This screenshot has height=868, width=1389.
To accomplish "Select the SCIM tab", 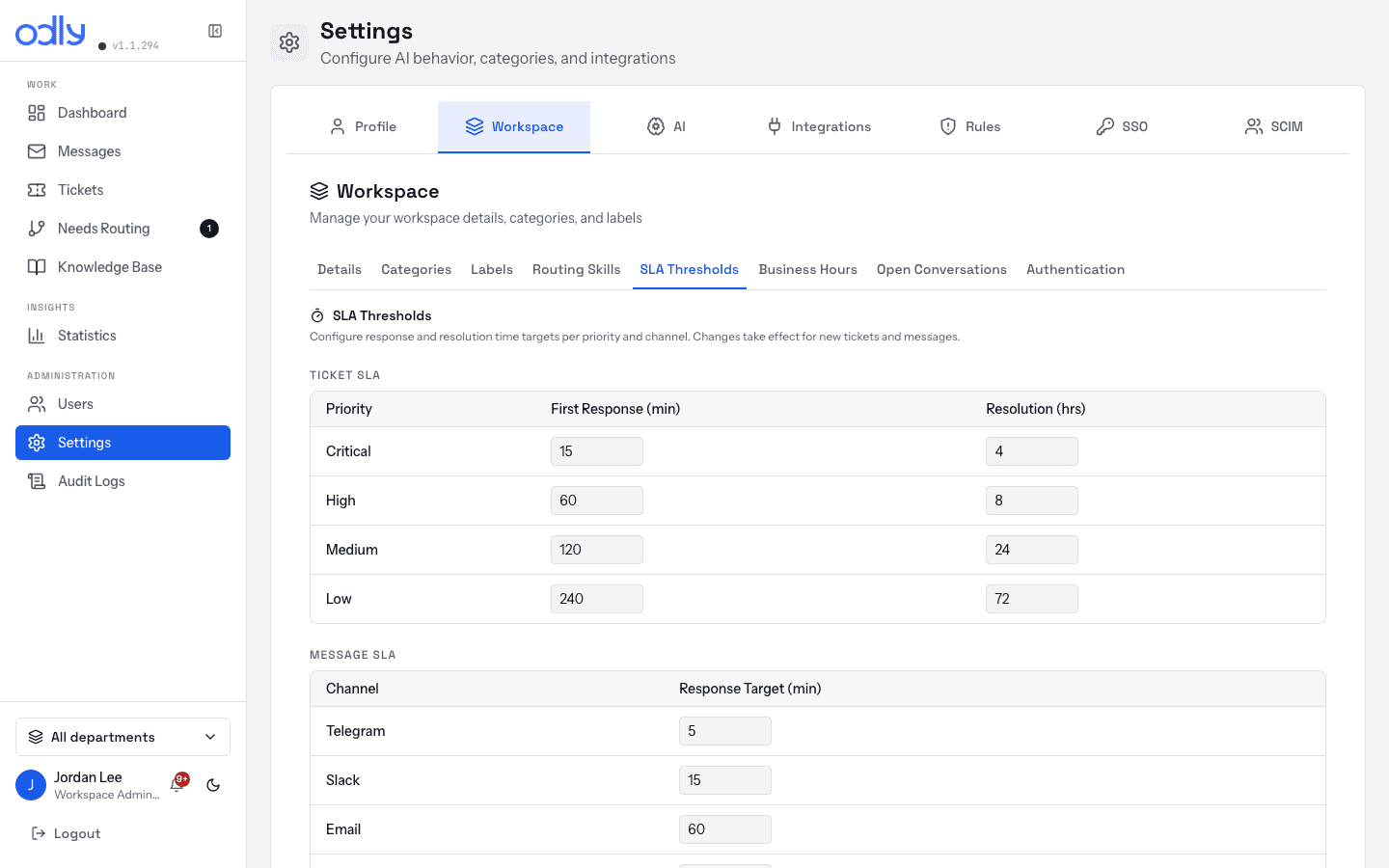I will click(1273, 126).
